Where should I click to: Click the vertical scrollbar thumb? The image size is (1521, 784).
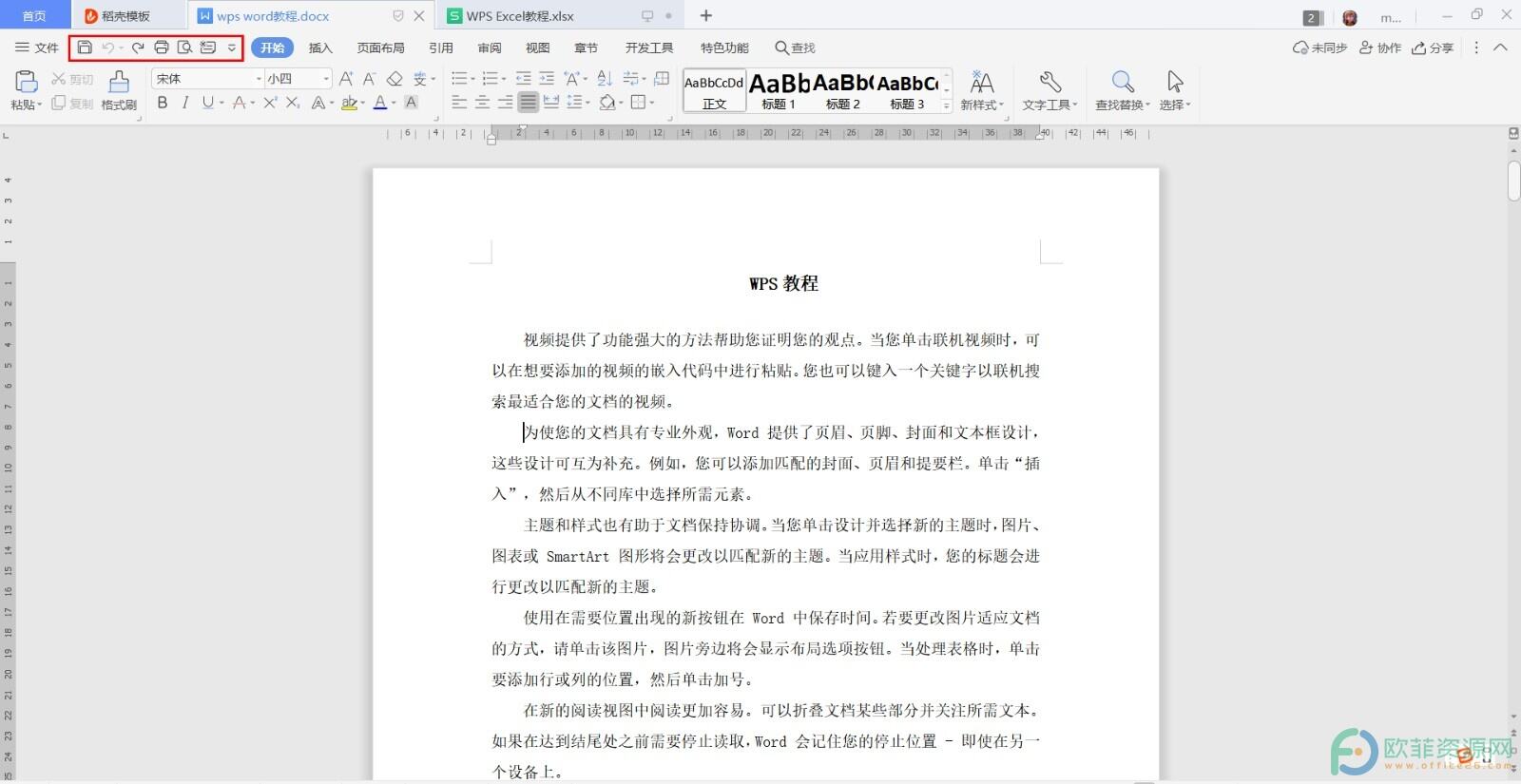(x=1513, y=181)
